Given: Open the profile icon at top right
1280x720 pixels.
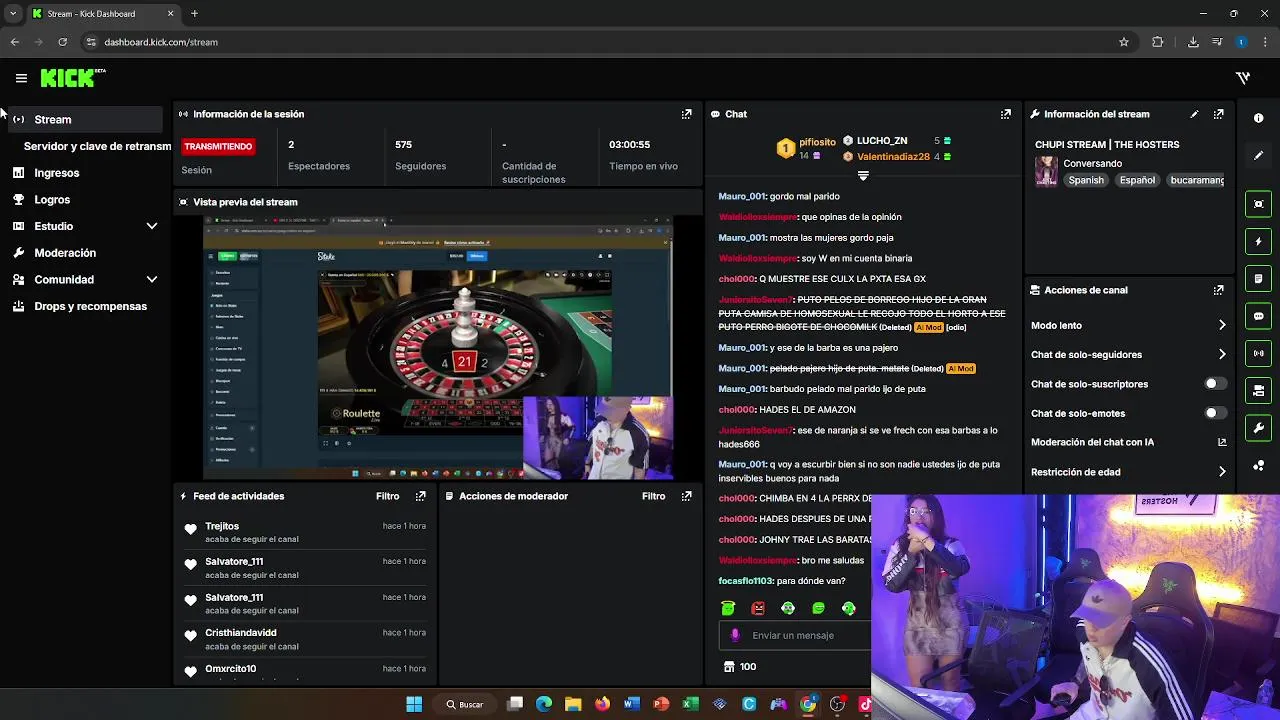Looking at the screenshot, I should 1242,78.
